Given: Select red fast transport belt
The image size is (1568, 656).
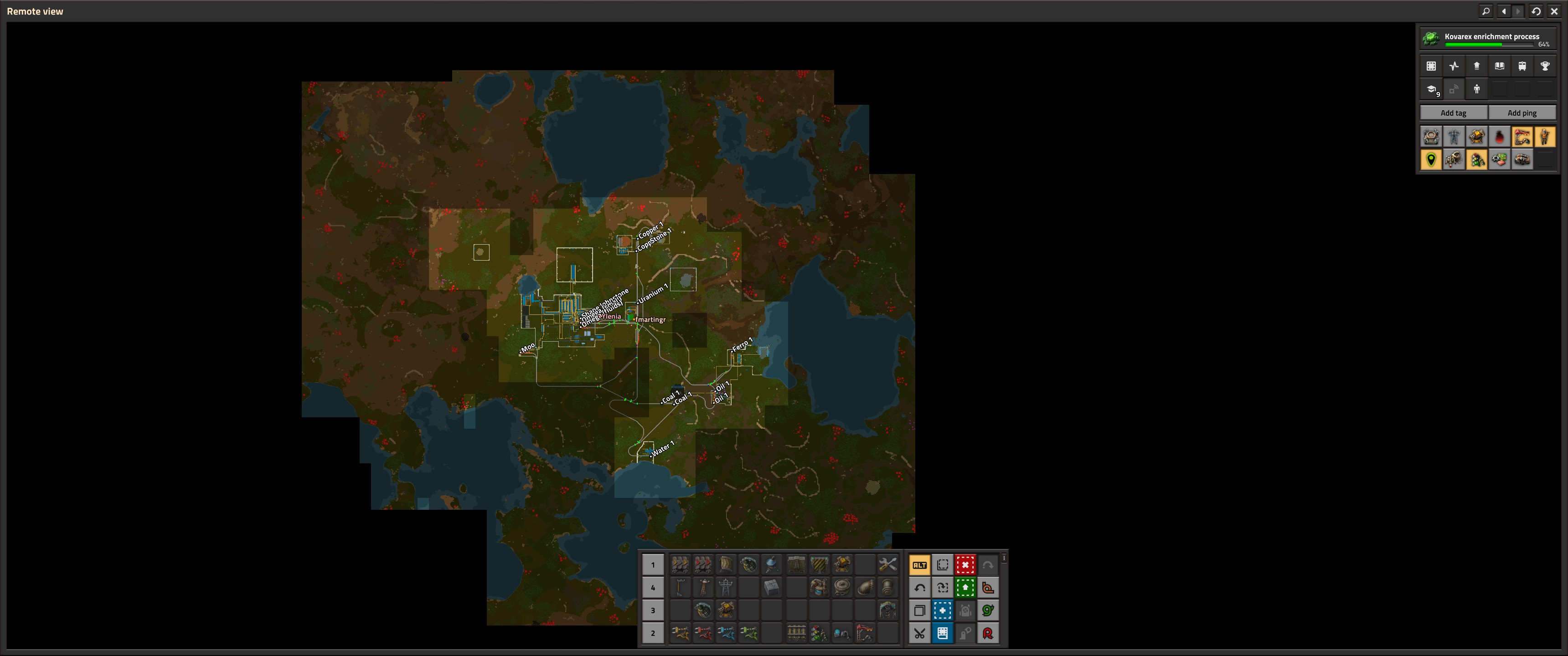Looking at the screenshot, I should tap(703, 565).
